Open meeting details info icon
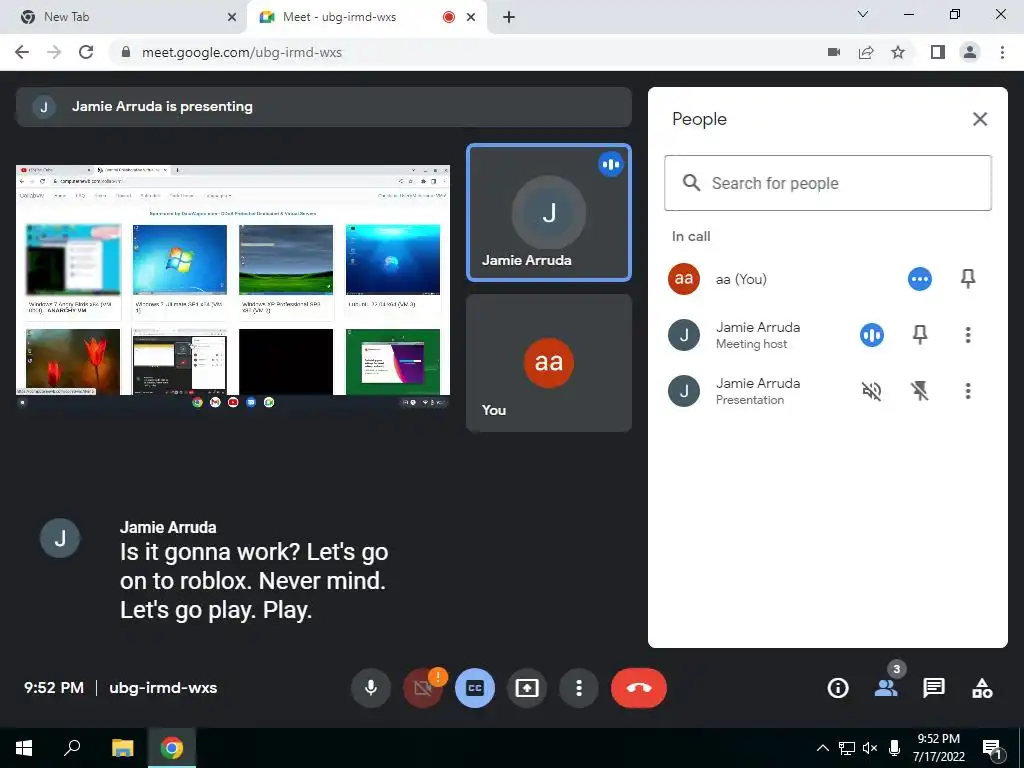Screen dimensions: 1024x768 click(838, 688)
